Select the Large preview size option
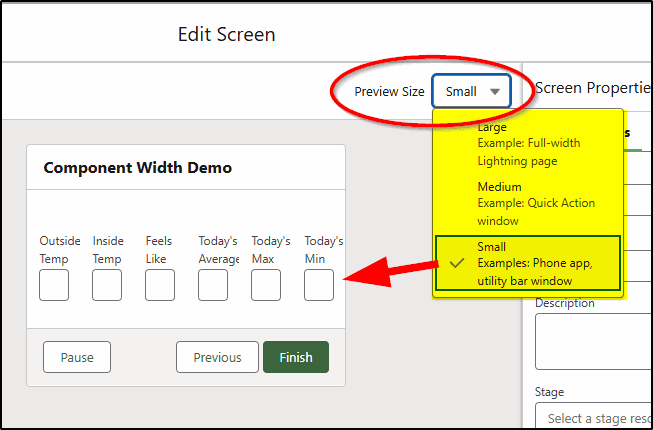The height and width of the screenshot is (430, 653). click(528, 143)
